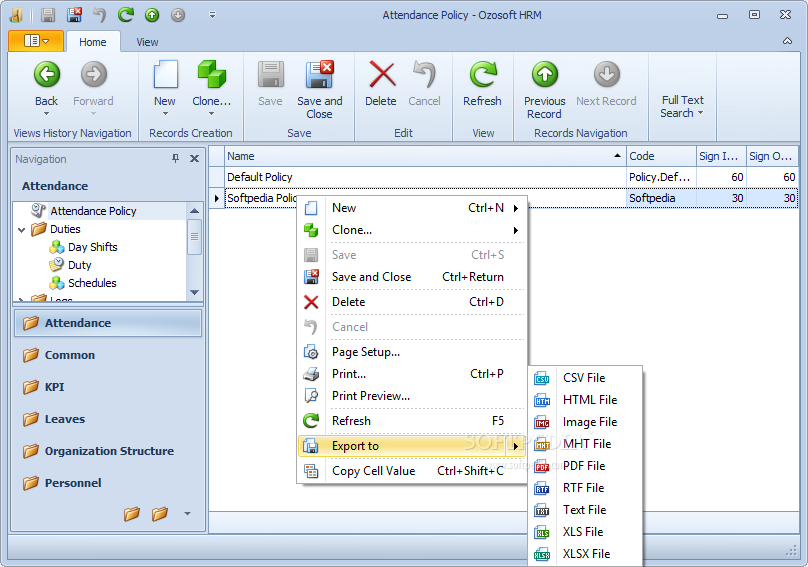Screen dimensions: 808x567
Task: Choose HTML File export option
Action: coord(585,400)
